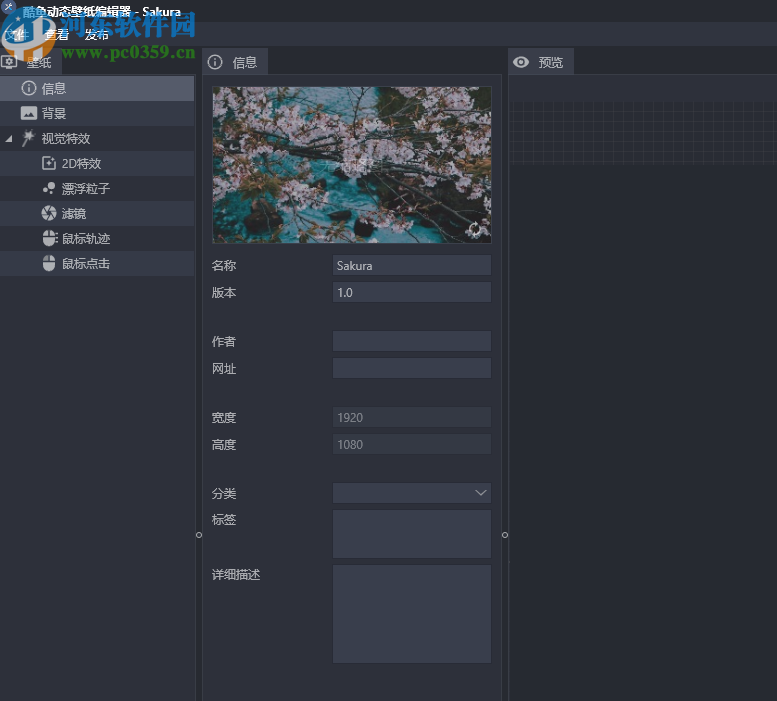Click the 作者 input field

(412, 341)
